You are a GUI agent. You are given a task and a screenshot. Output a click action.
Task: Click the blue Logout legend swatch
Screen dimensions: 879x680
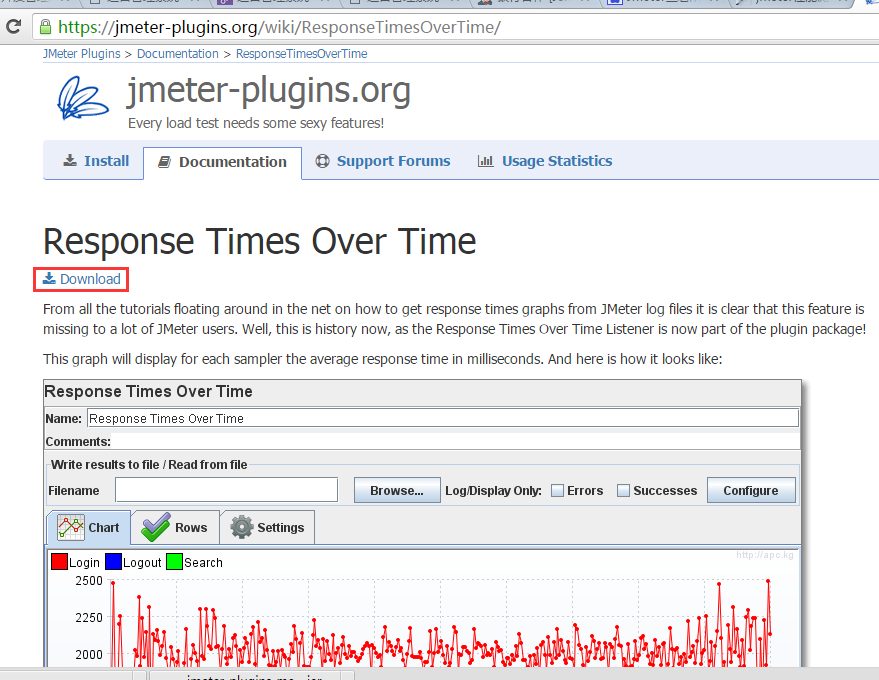tap(113, 562)
